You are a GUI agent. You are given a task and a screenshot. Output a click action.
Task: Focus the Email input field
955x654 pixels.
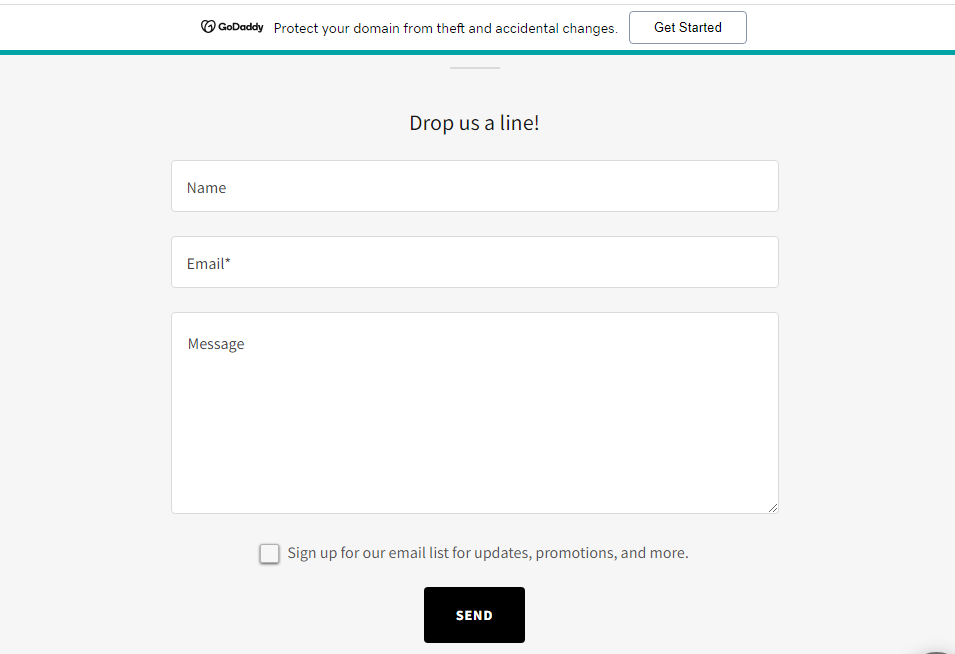[475, 262]
